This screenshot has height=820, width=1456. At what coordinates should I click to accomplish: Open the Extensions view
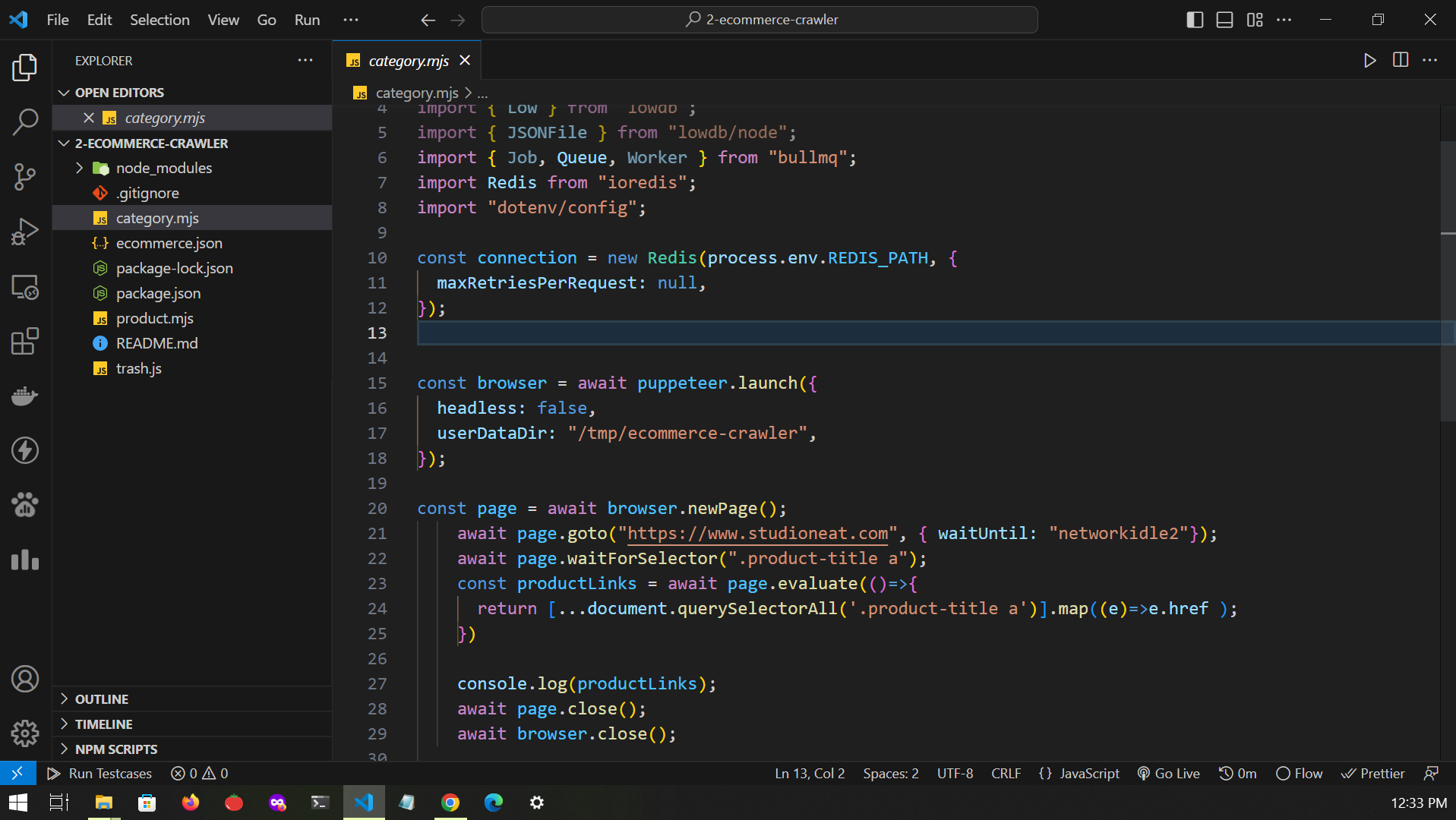pos(25,342)
